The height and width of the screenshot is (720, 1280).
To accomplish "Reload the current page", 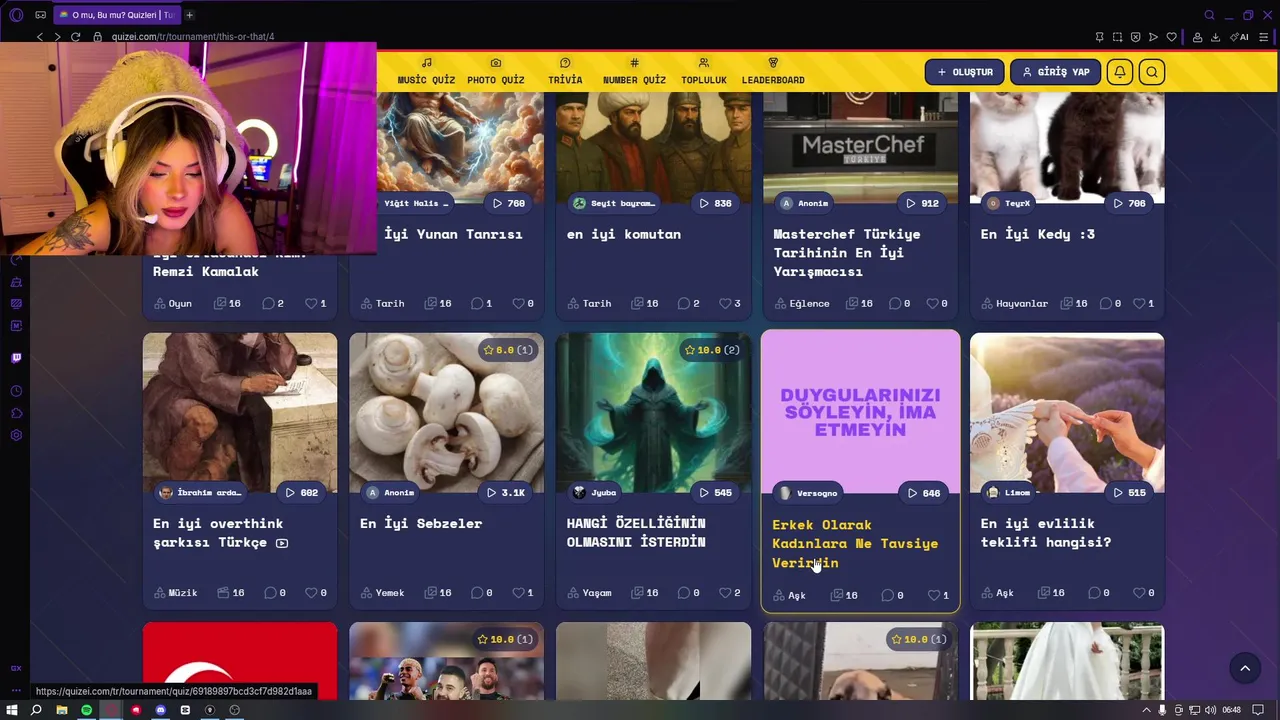I will coord(75,37).
